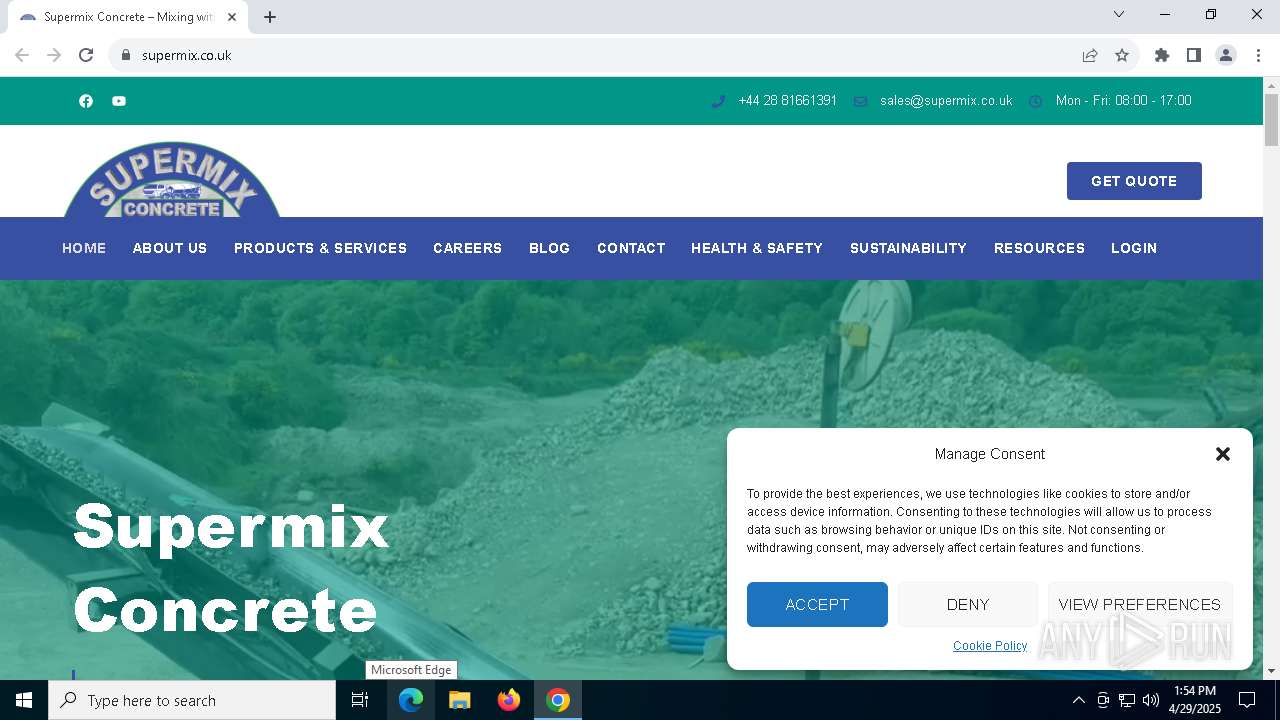The image size is (1280, 720).
Task: Click the Supermix Concrete logo
Action: [x=172, y=180]
